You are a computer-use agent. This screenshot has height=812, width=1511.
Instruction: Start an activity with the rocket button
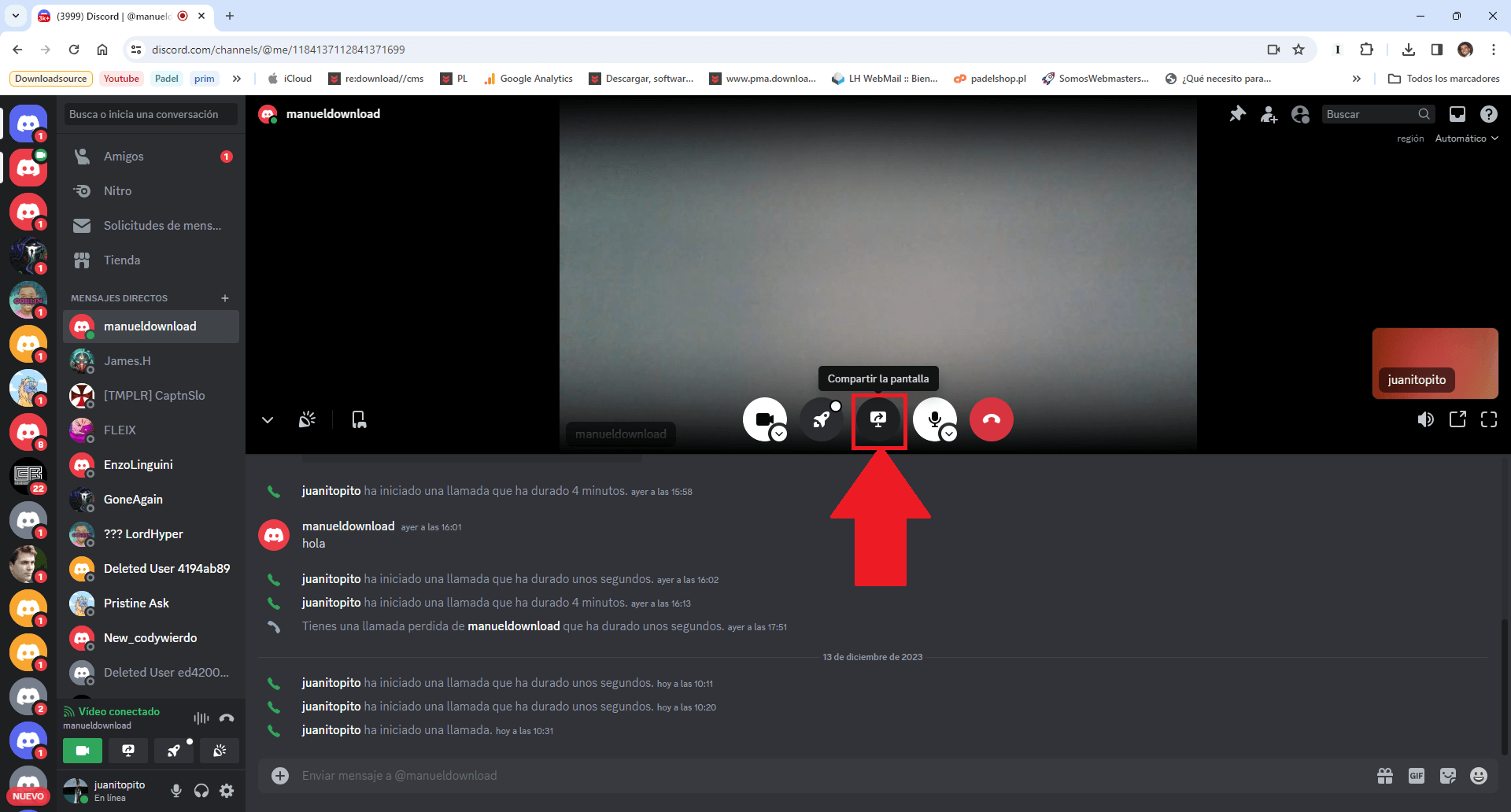pyautogui.click(x=822, y=419)
